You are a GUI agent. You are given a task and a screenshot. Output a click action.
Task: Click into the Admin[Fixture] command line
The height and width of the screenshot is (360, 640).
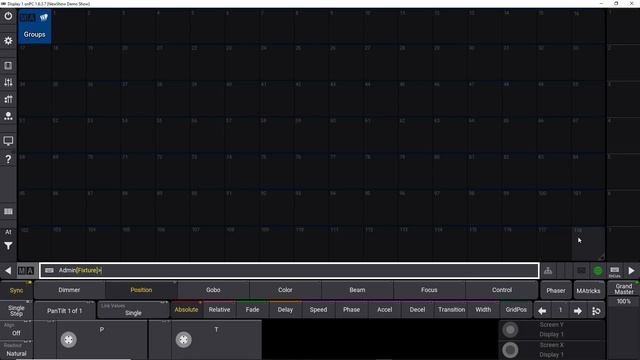click(289, 271)
